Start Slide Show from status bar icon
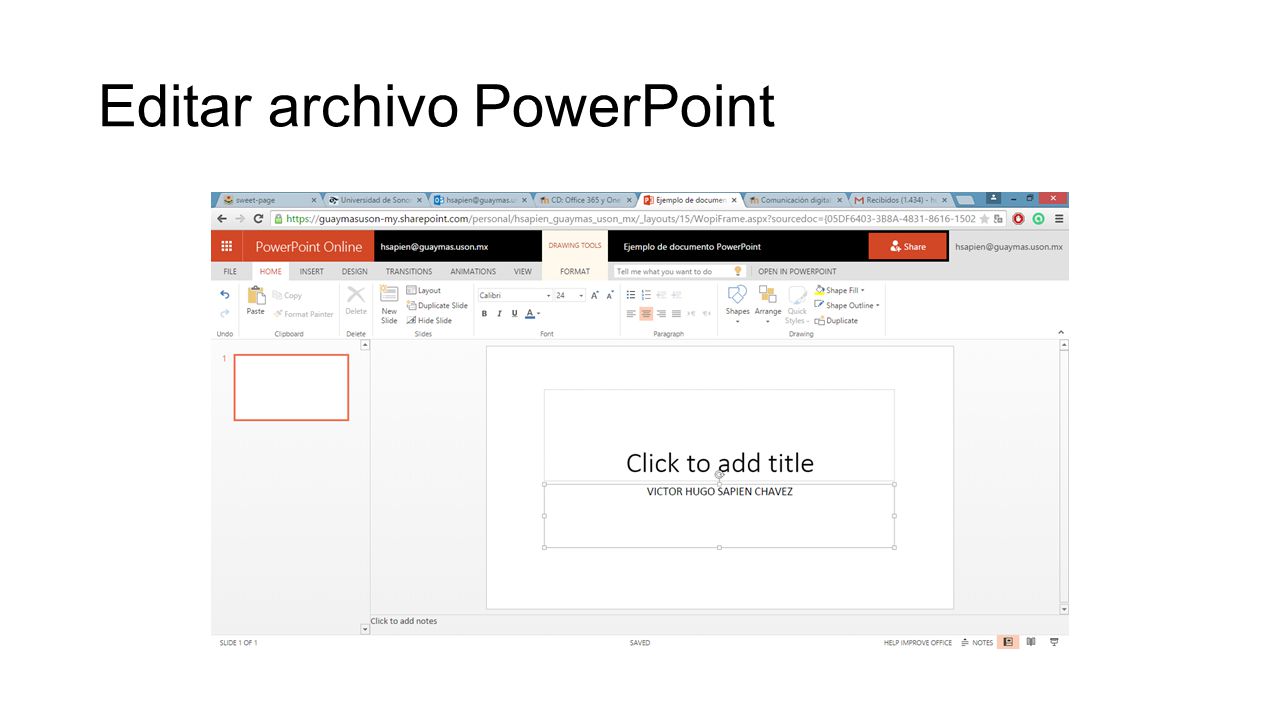Screen dimensions: 1280x720 tap(1054, 642)
